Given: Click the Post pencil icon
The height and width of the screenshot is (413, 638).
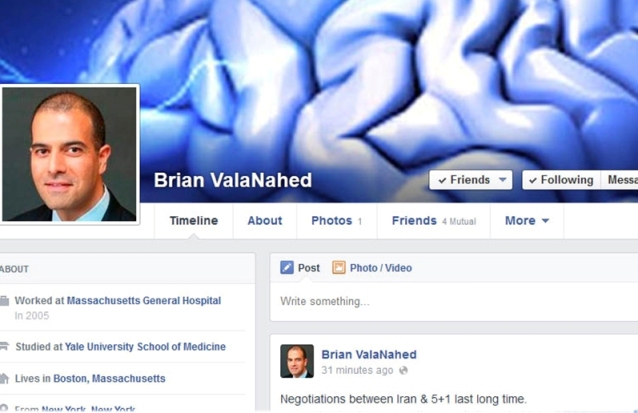Looking at the screenshot, I should pos(287,268).
